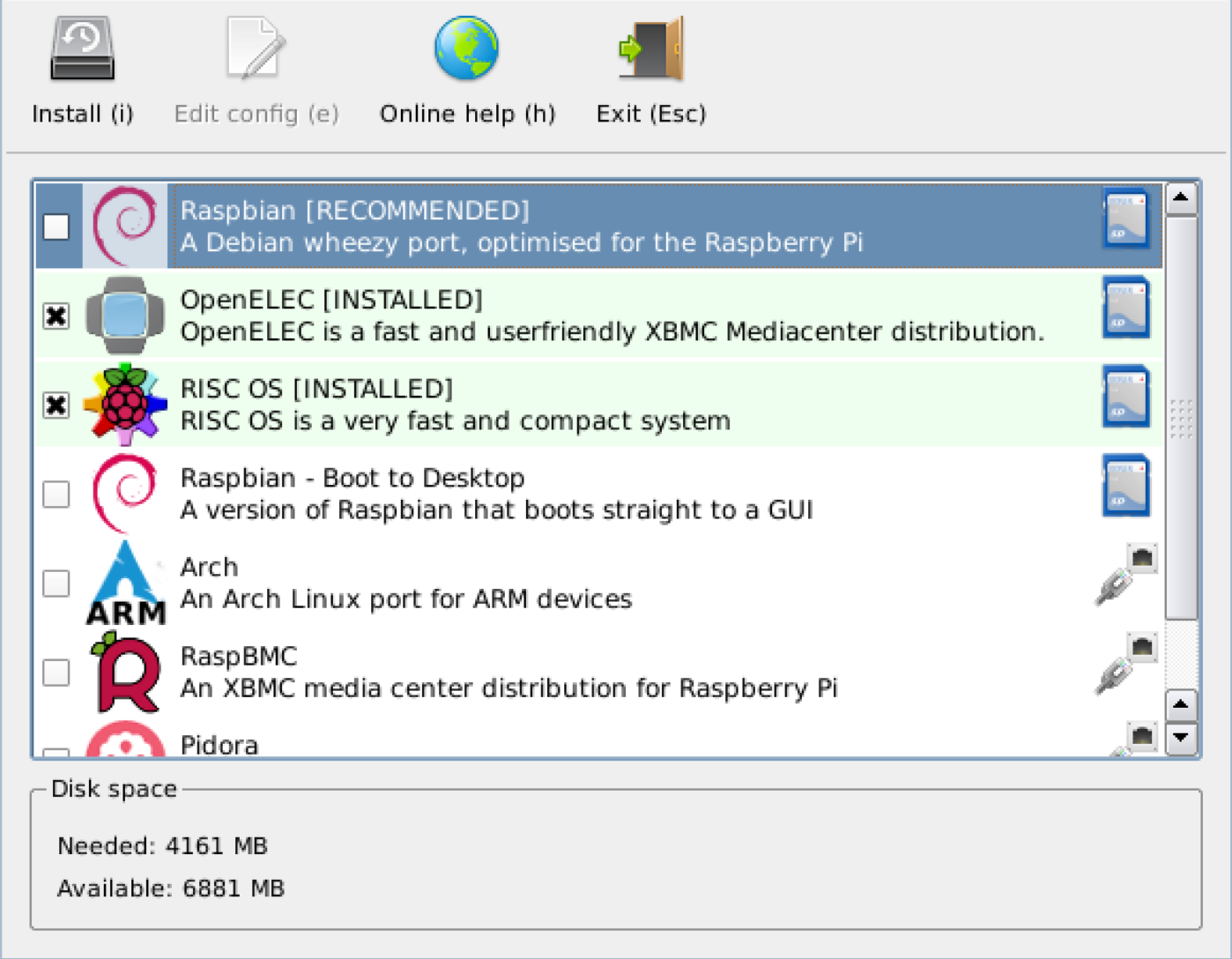Click the Install disk icon
The height and width of the screenshot is (959, 1232).
click(83, 49)
